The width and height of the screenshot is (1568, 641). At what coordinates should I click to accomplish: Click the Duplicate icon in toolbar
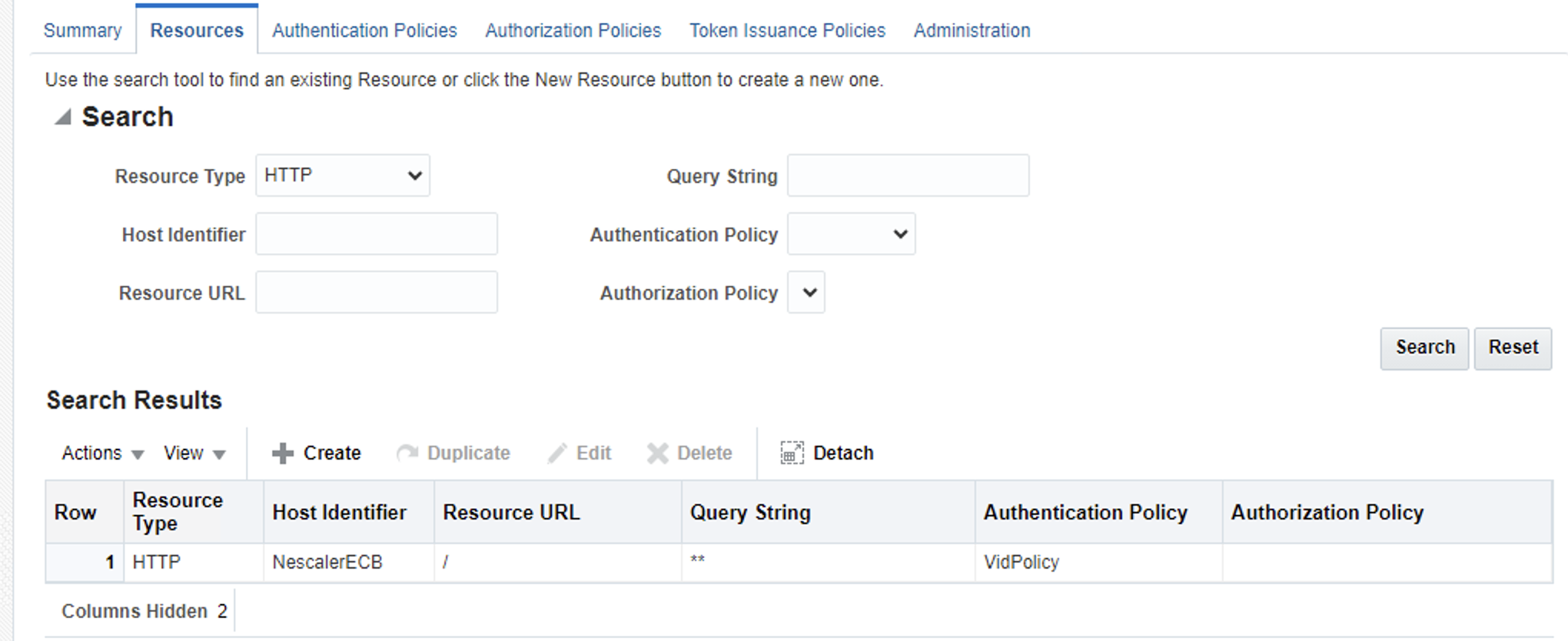[x=407, y=453]
